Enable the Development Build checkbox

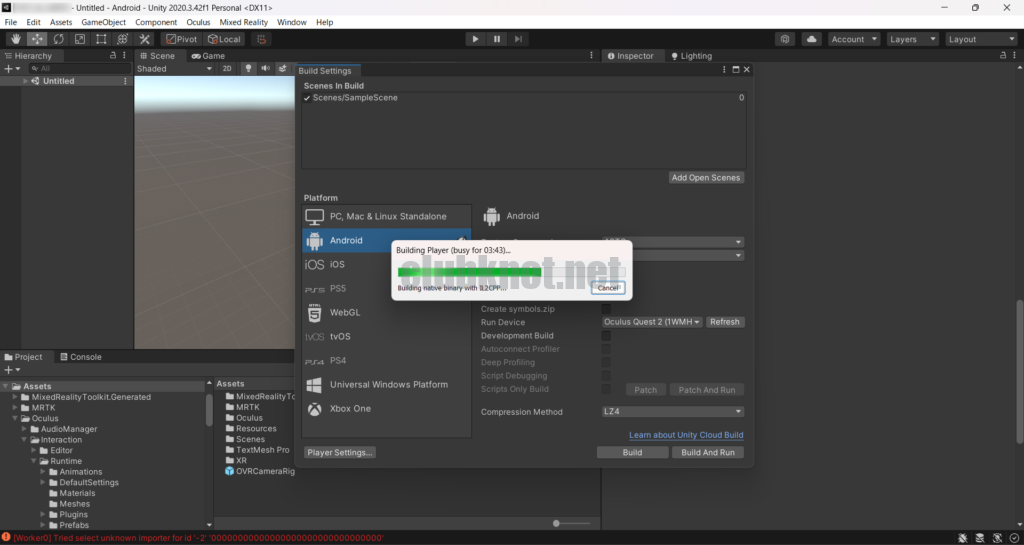pyautogui.click(x=606, y=336)
